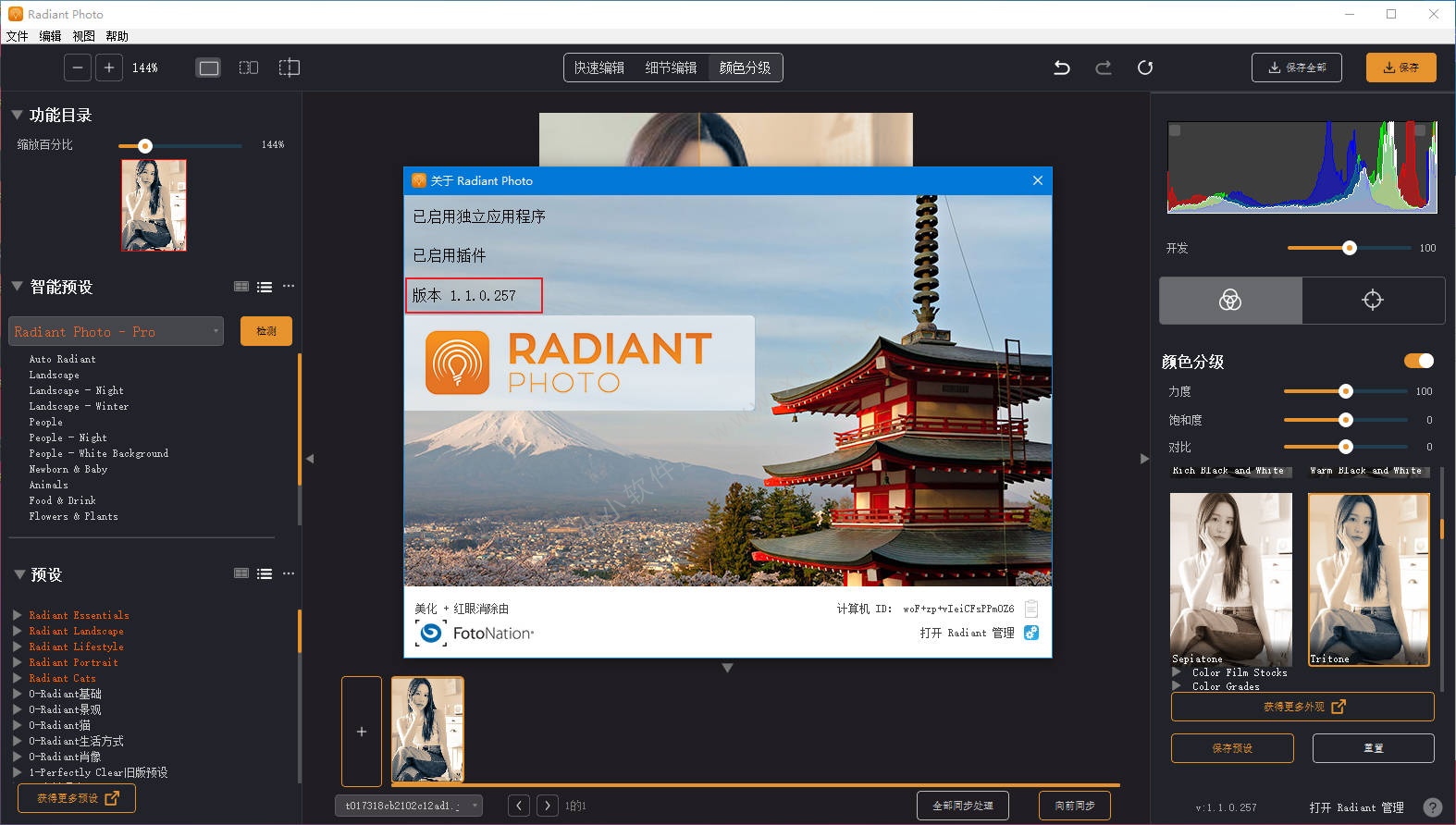This screenshot has height=825, width=1456.
Task: Adjust the 饱和度 slider
Action: (1345, 420)
